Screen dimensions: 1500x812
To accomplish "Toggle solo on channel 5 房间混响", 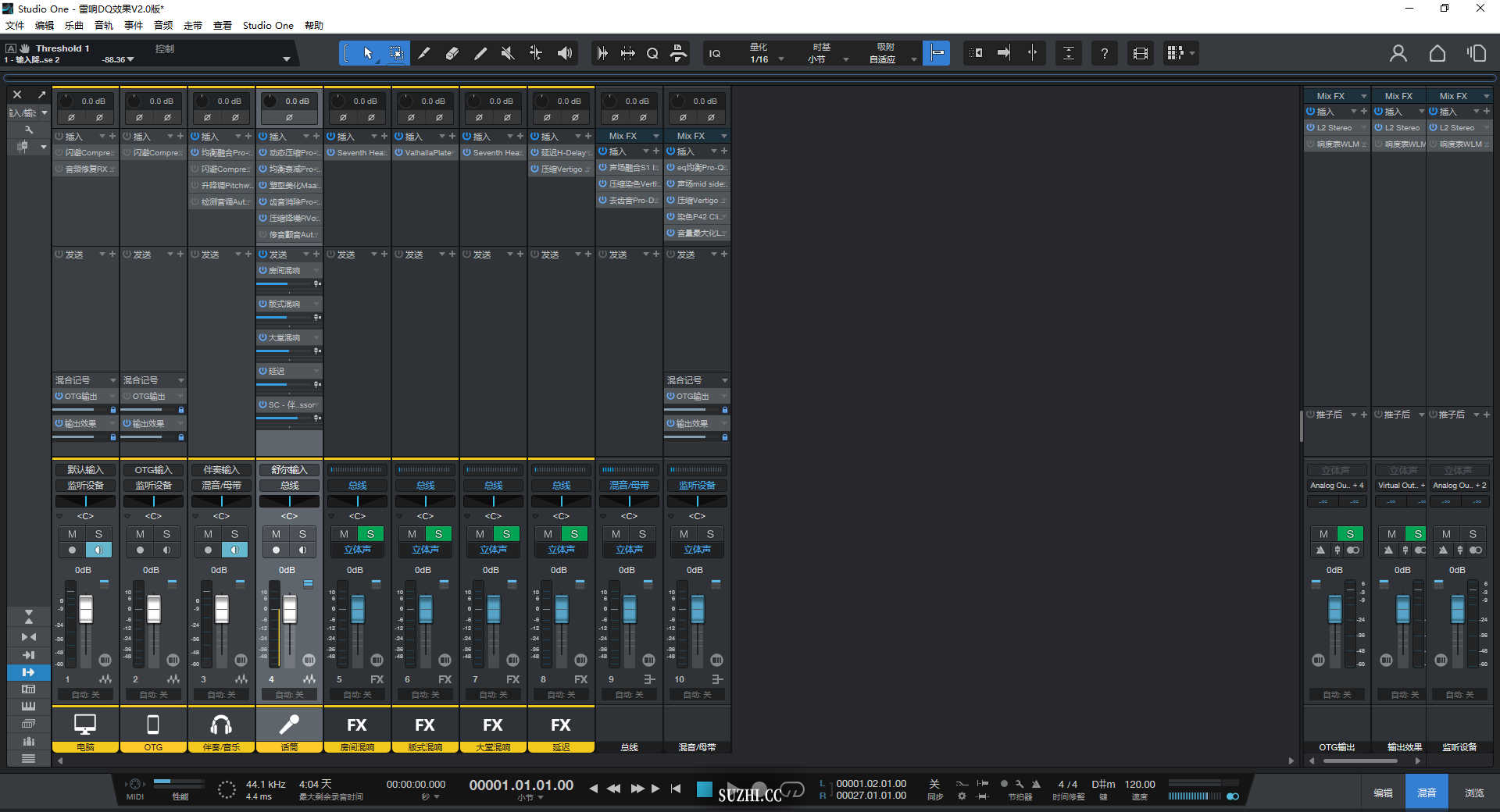I will click(370, 534).
